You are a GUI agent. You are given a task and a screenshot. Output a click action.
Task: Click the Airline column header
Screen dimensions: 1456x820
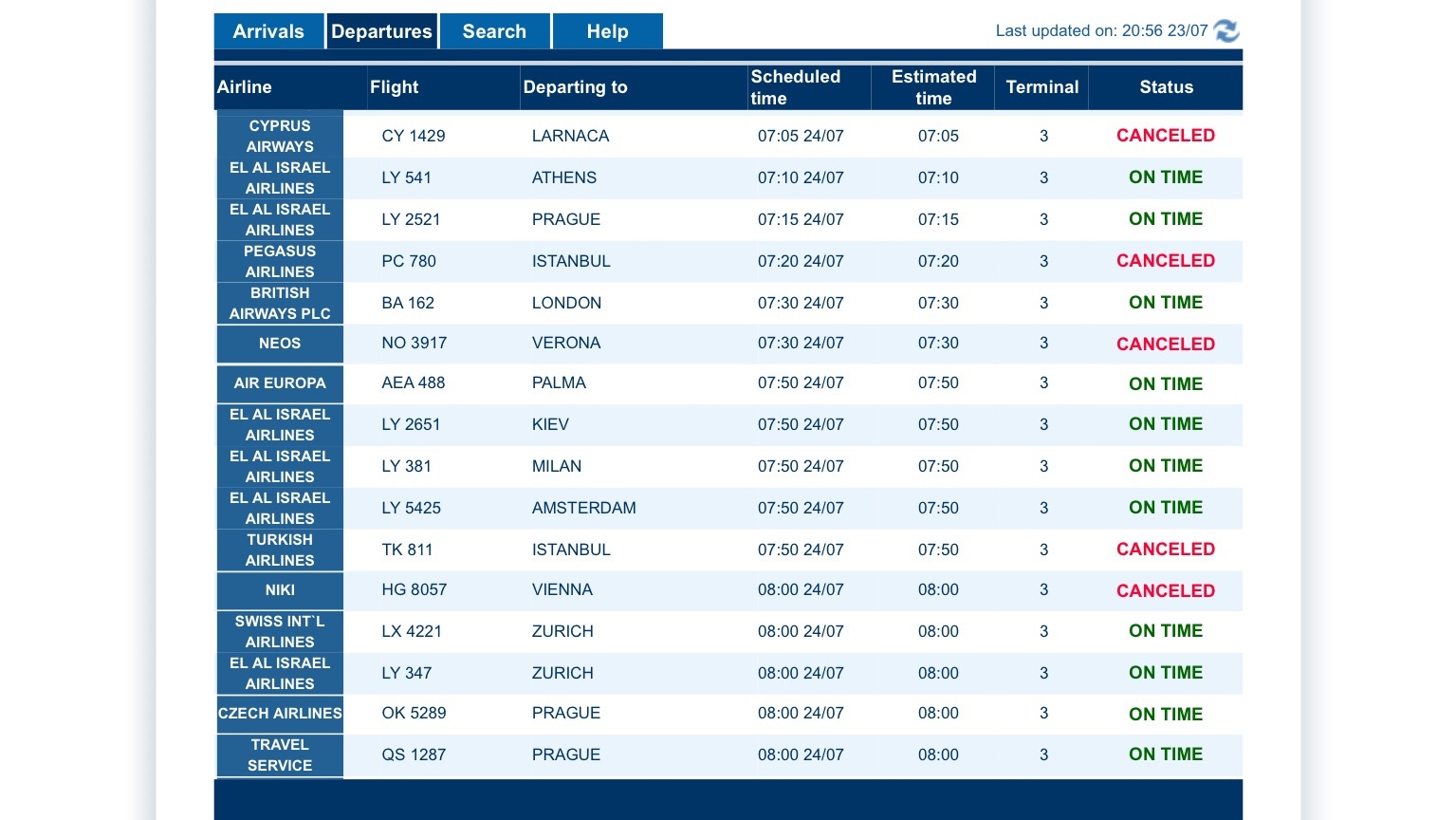[x=245, y=87]
